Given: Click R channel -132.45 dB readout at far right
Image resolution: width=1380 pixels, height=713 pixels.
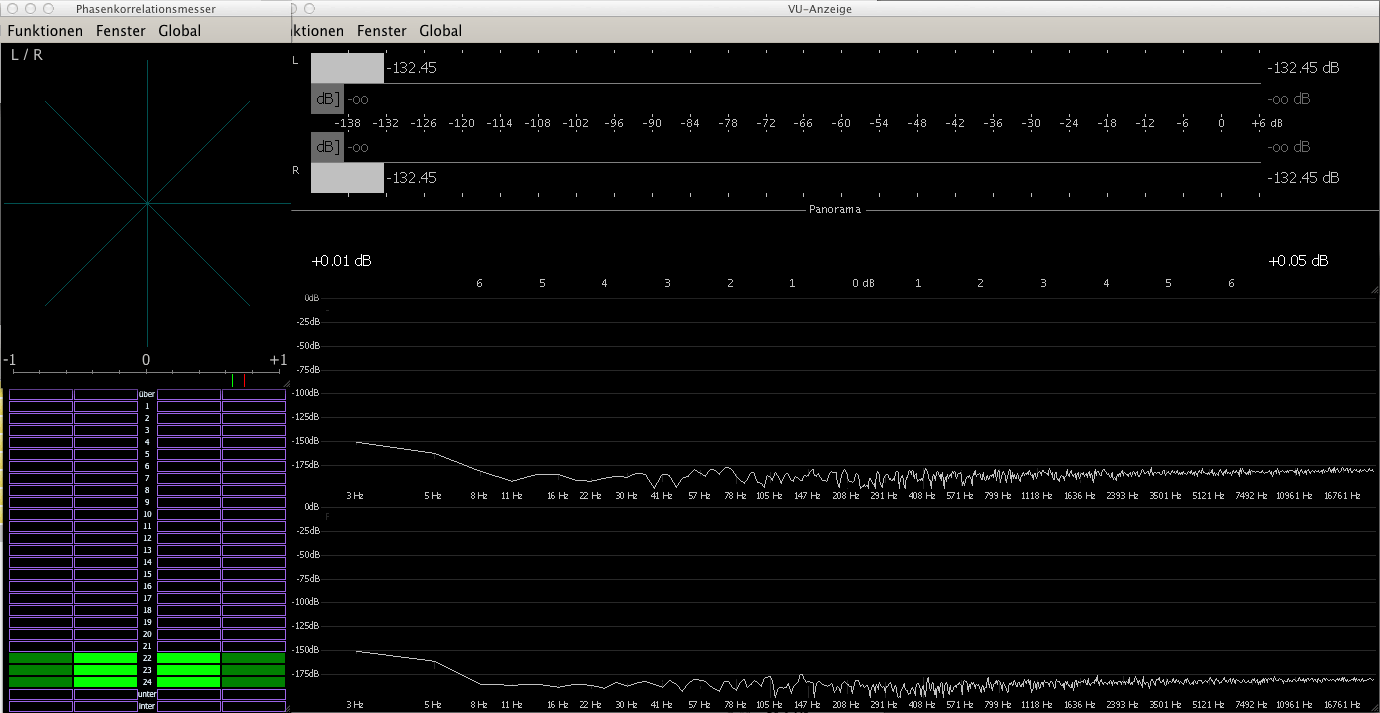Looking at the screenshot, I should click(x=1303, y=178).
